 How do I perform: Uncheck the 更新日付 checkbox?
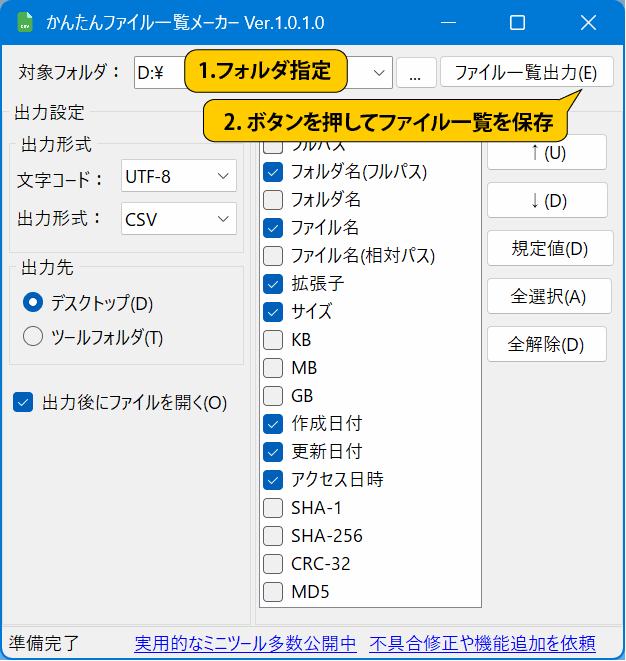[273, 452]
